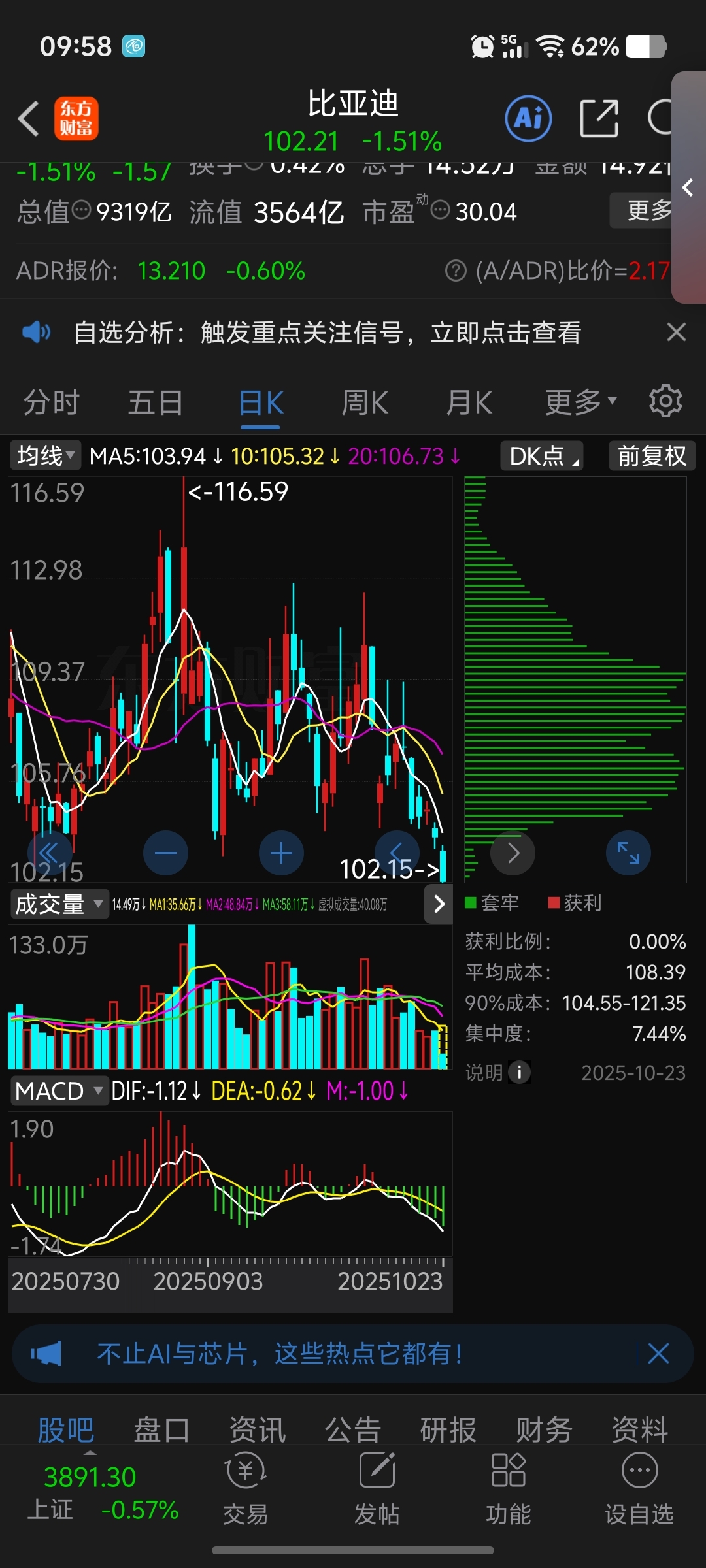Tap the battery indicator in status bar
Image resolution: width=706 pixels, height=1568 pixels.
[646, 46]
